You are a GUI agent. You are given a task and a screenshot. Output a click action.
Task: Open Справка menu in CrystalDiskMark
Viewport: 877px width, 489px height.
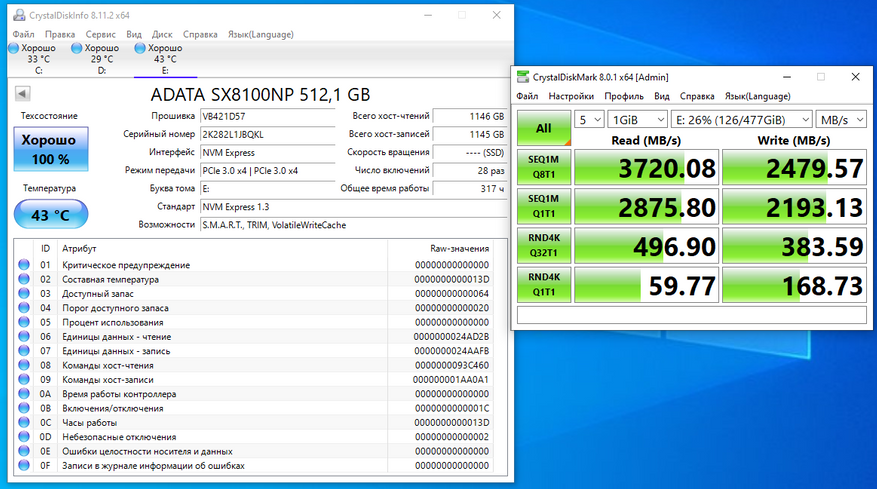[697, 96]
